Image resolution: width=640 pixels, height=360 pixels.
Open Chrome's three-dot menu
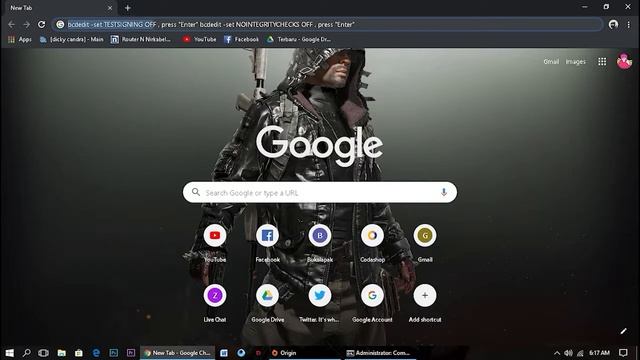pos(629,24)
